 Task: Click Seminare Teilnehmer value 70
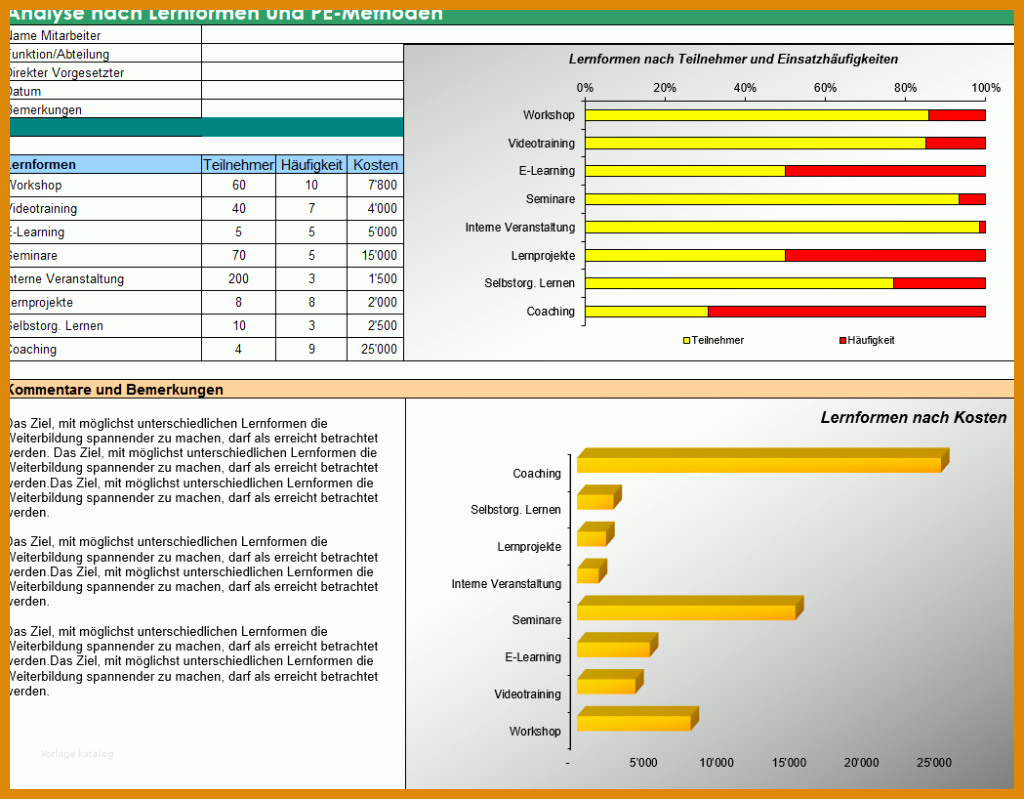[x=238, y=255]
